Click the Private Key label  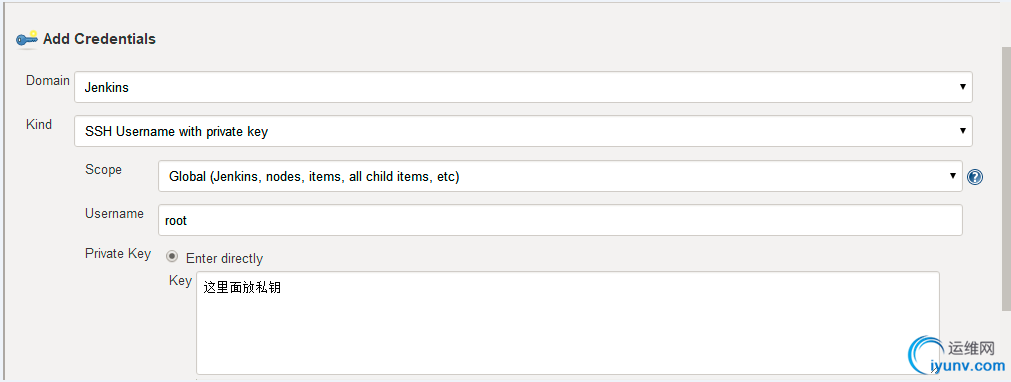click(x=118, y=254)
